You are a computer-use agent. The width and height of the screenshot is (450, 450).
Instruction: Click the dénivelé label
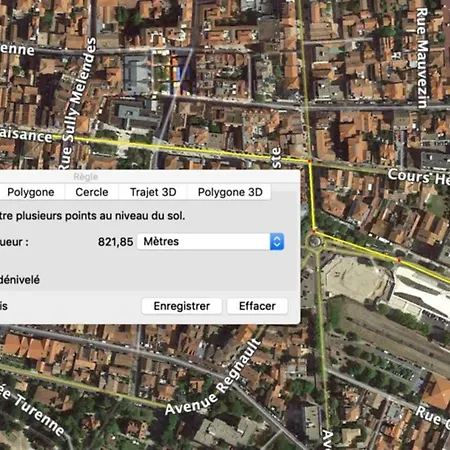point(20,280)
